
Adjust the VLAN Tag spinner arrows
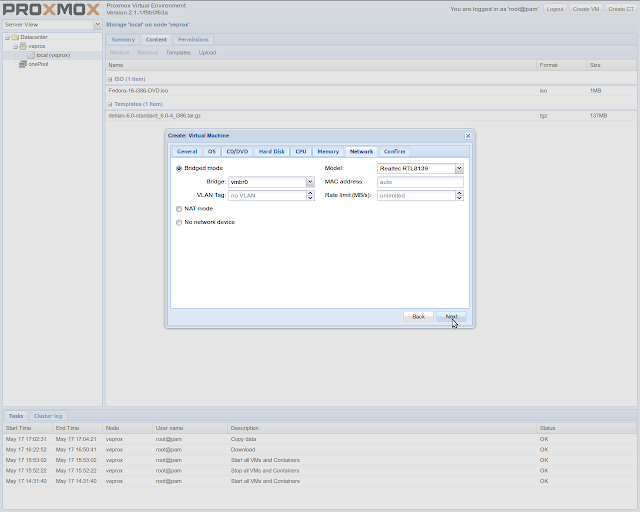pyautogui.click(x=310, y=196)
